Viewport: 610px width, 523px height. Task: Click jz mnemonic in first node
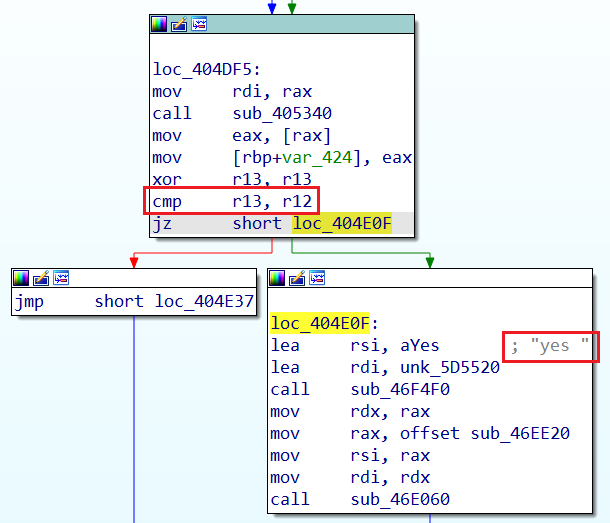point(162,224)
